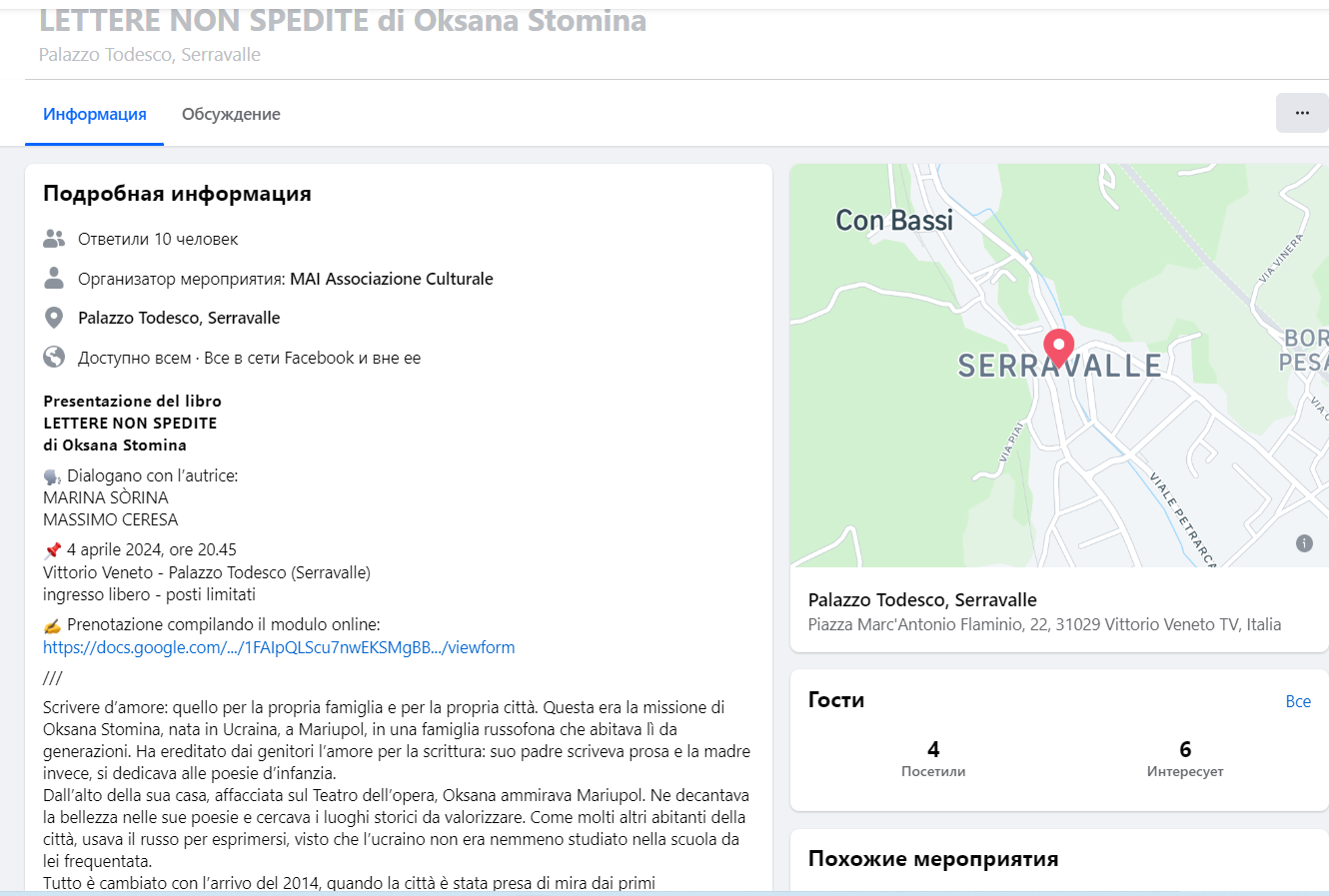The width and height of the screenshot is (1329, 896).
Task: Click the Vittorio Veneto - Palazzo Todesco line
Action: (207, 572)
